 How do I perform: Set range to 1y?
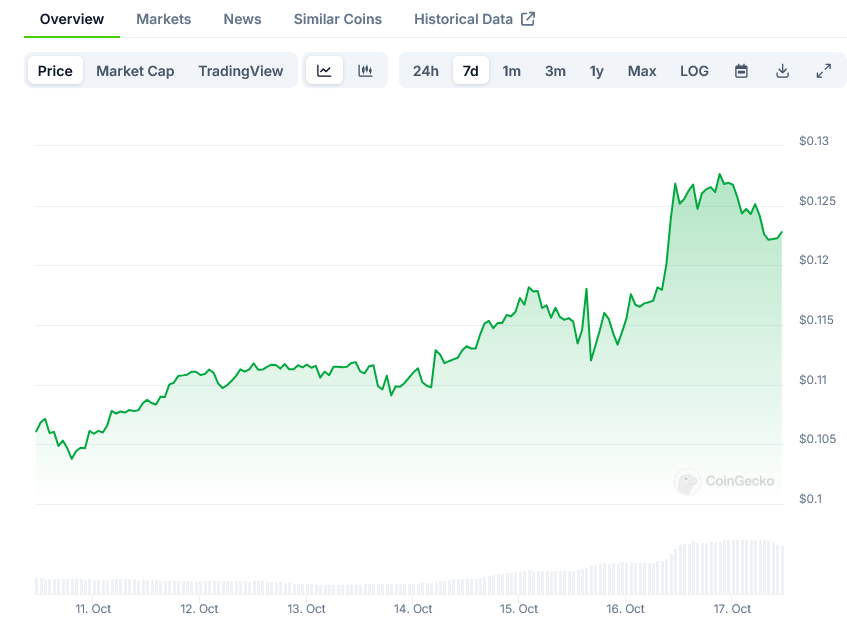click(x=596, y=71)
